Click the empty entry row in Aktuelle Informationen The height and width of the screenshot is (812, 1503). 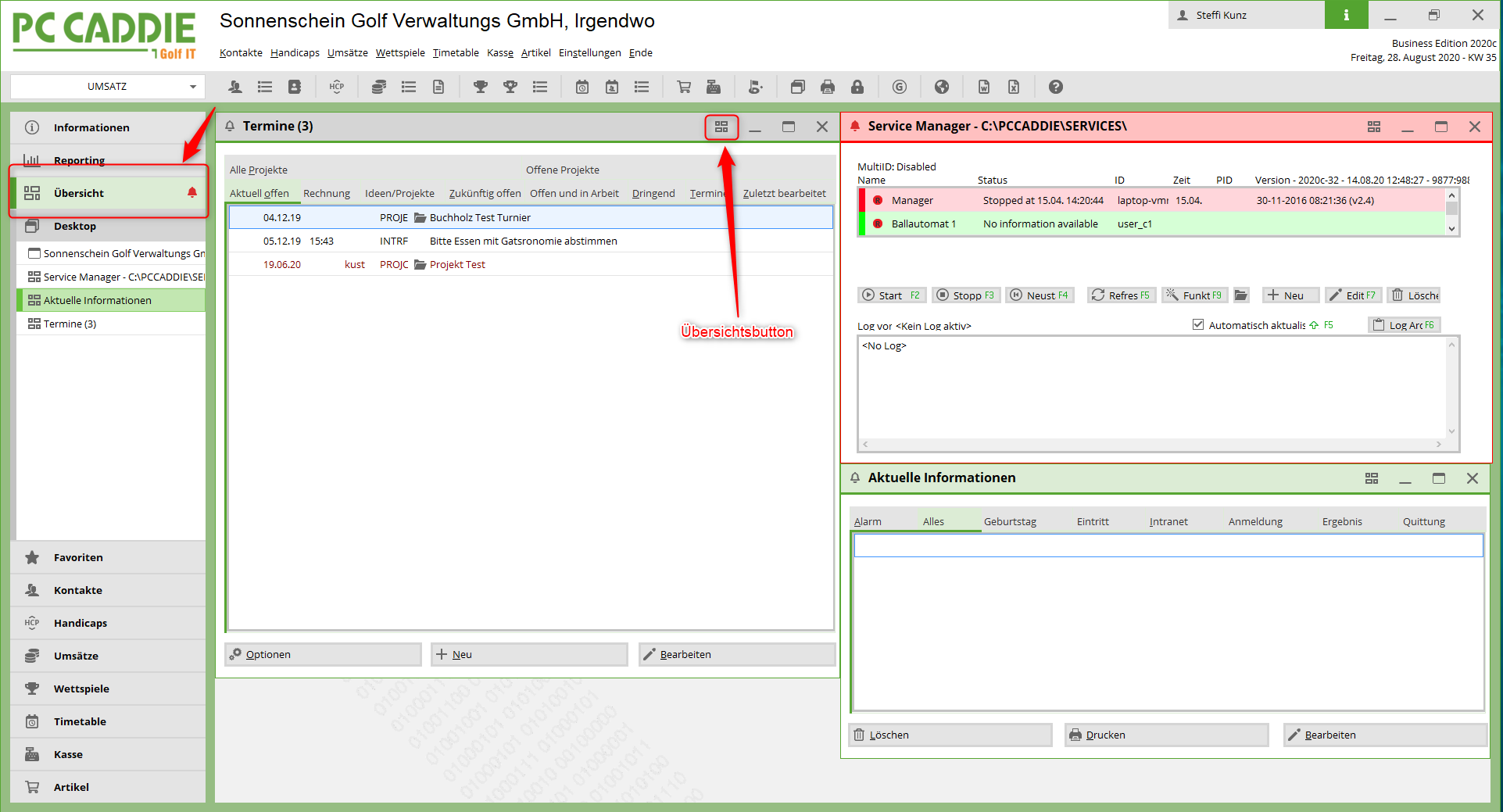(1168, 546)
